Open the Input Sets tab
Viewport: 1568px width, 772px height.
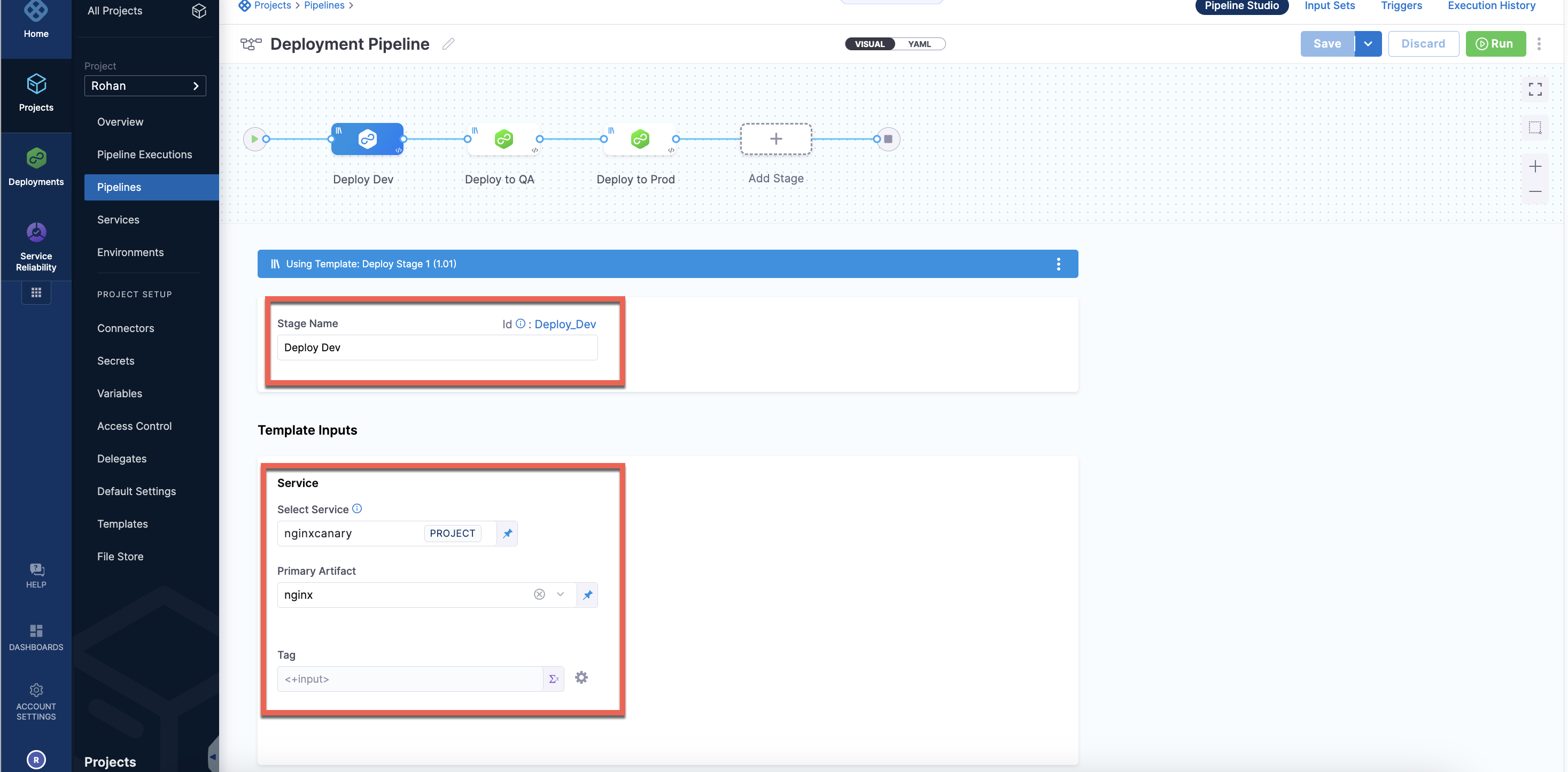tap(1330, 6)
